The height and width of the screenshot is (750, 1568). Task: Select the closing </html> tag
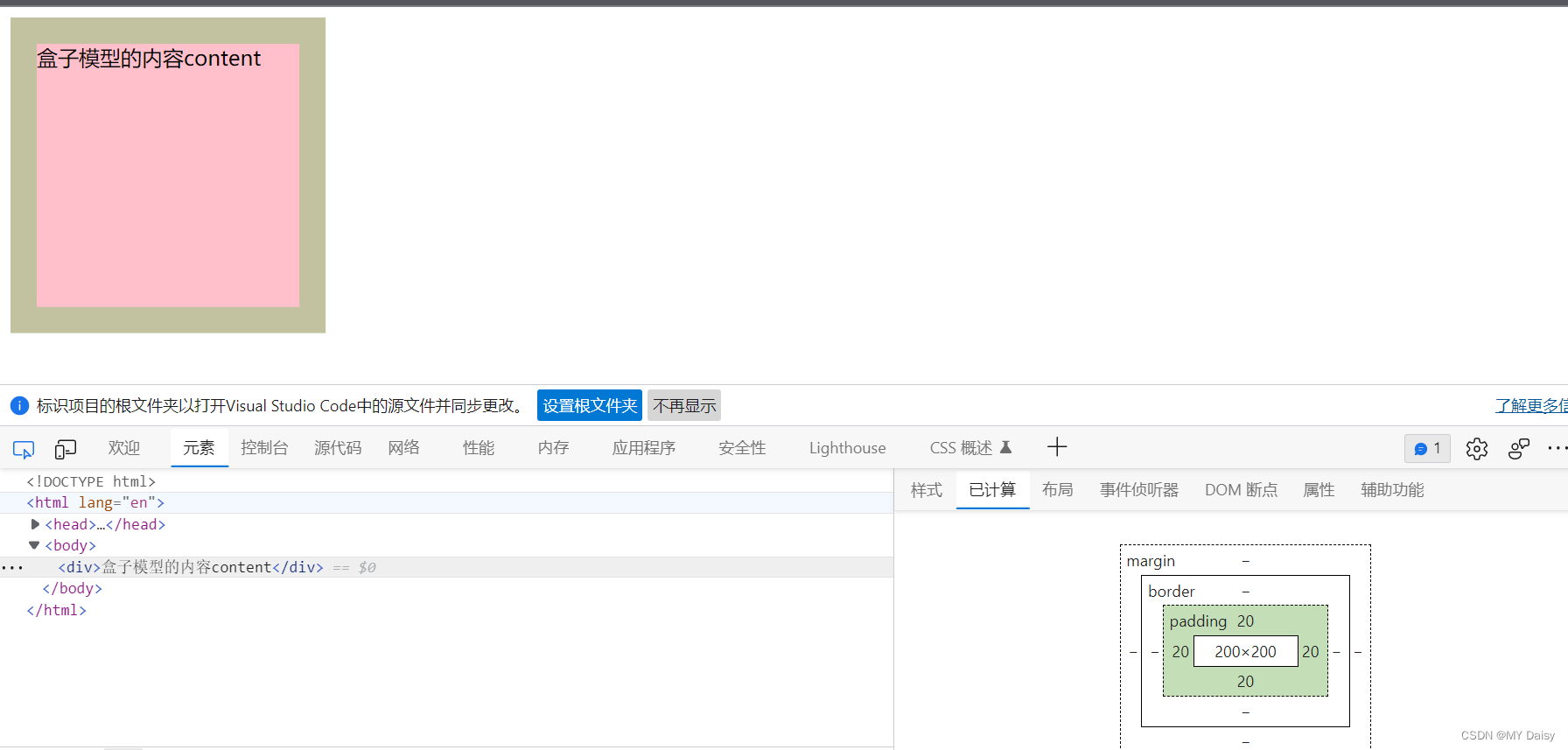(57, 610)
